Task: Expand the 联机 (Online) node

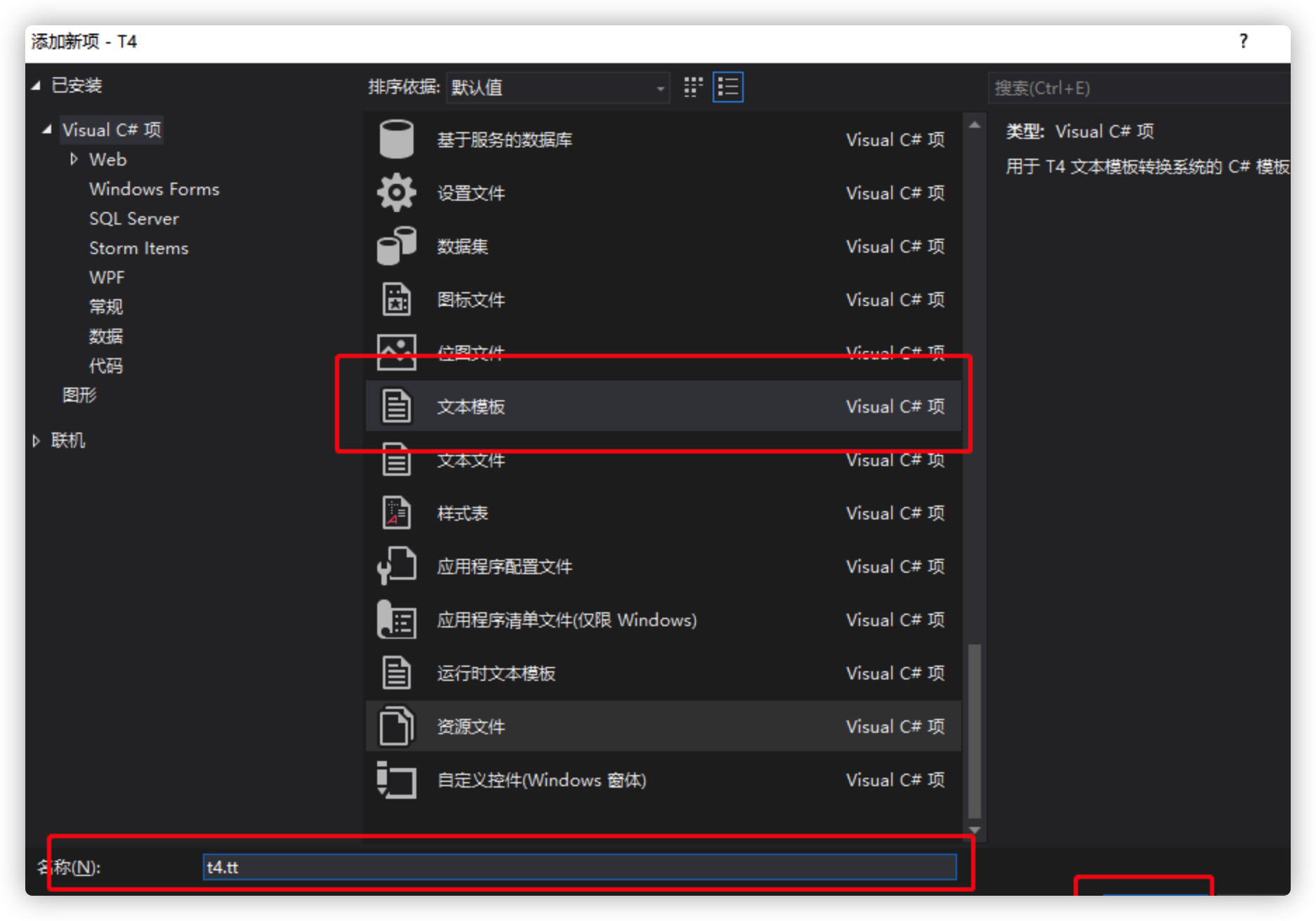Action: pos(37,441)
